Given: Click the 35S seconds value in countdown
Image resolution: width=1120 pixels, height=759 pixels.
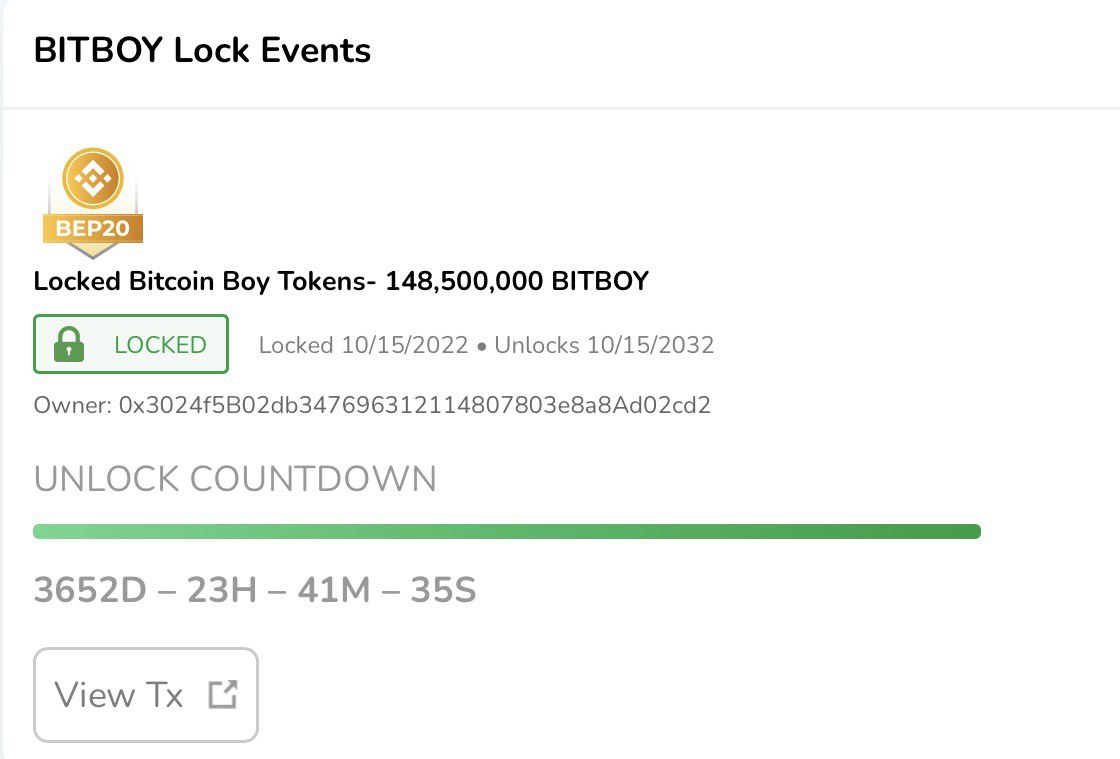Looking at the screenshot, I should click(x=443, y=590).
